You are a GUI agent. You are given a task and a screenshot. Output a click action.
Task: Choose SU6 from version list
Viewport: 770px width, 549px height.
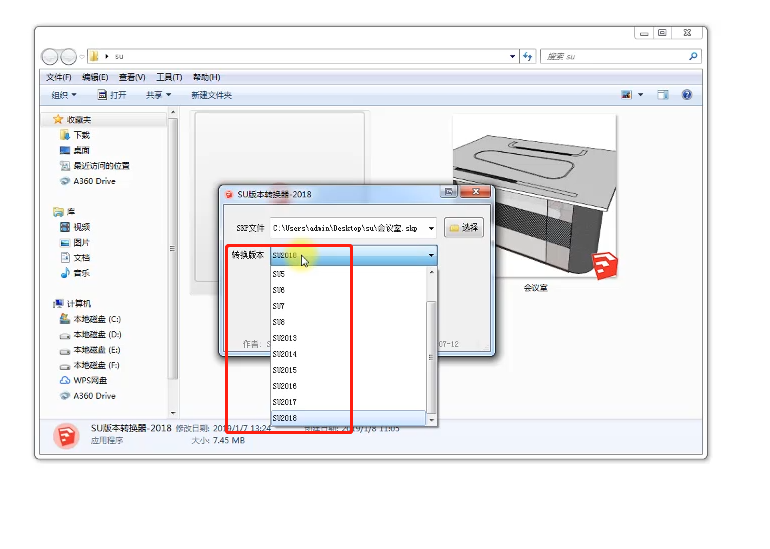tap(348, 290)
